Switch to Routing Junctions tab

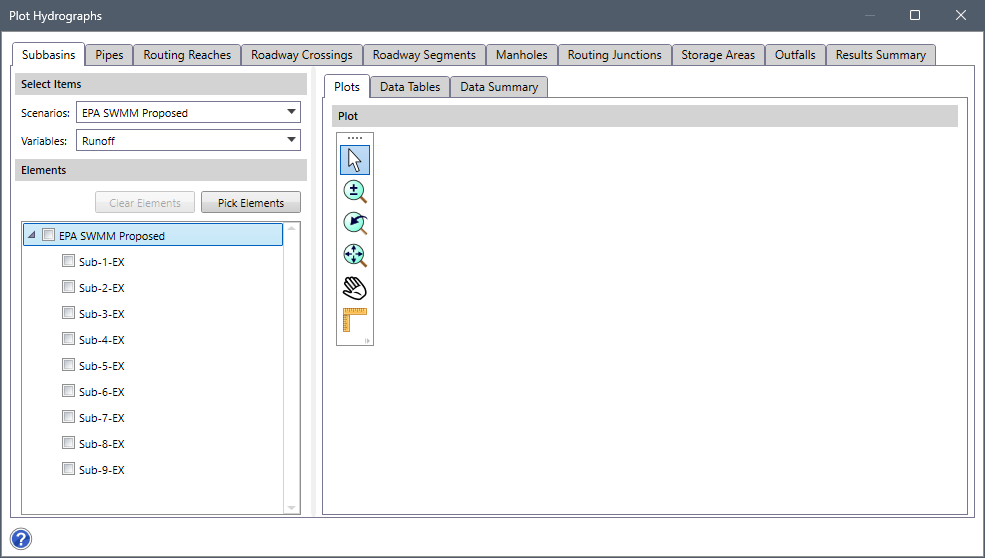[614, 55]
